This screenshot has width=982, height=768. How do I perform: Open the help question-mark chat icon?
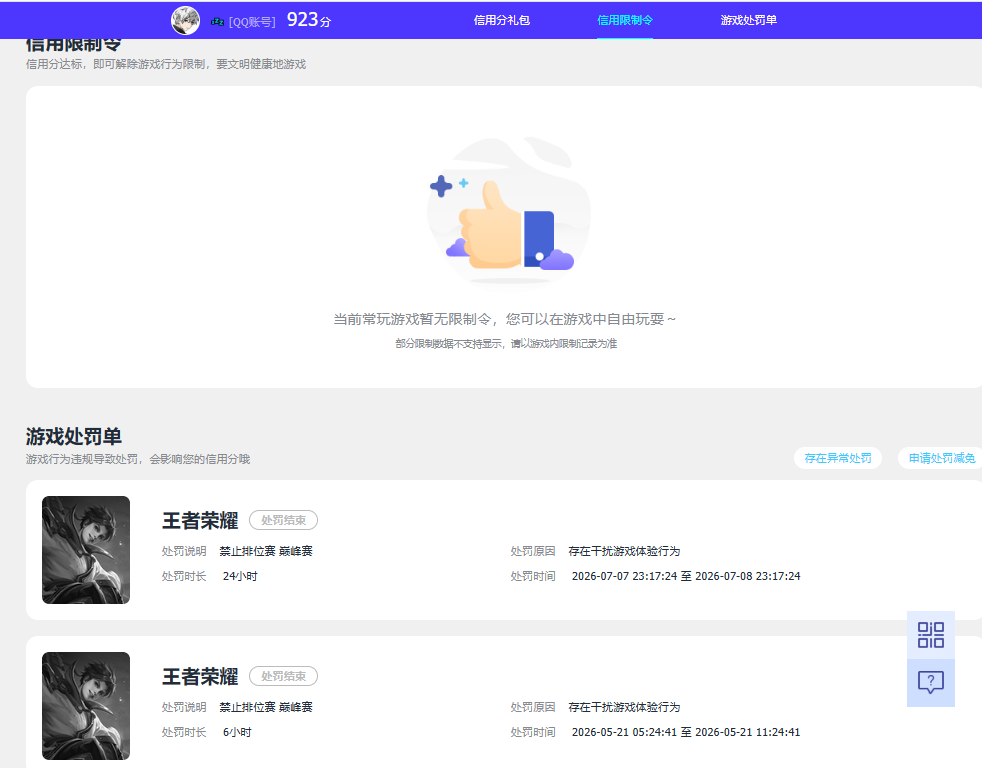(x=931, y=682)
